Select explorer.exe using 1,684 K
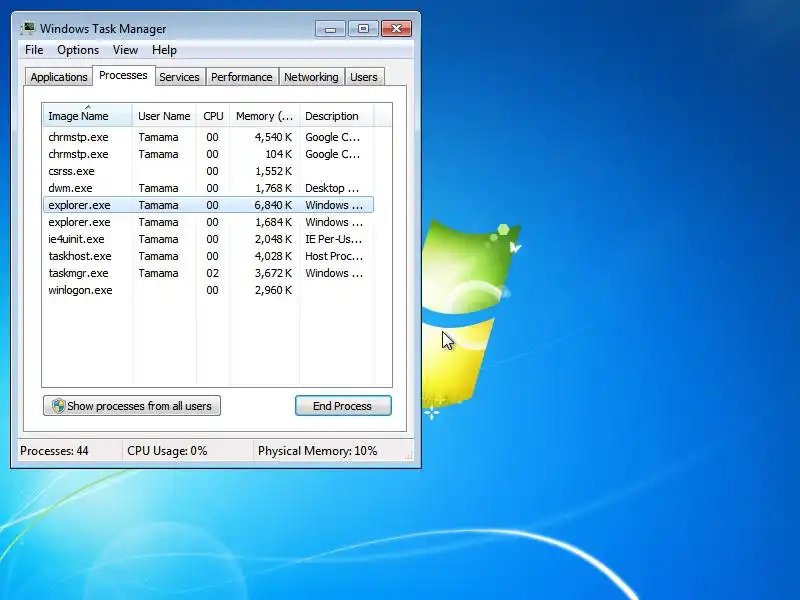This screenshot has width=800, height=600. [x=209, y=222]
